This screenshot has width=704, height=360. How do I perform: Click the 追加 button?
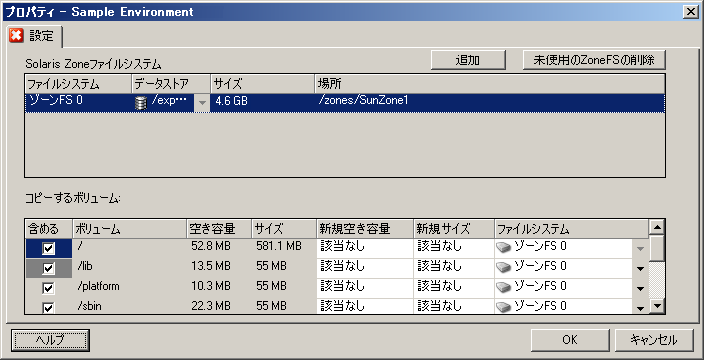pos(468,60)
